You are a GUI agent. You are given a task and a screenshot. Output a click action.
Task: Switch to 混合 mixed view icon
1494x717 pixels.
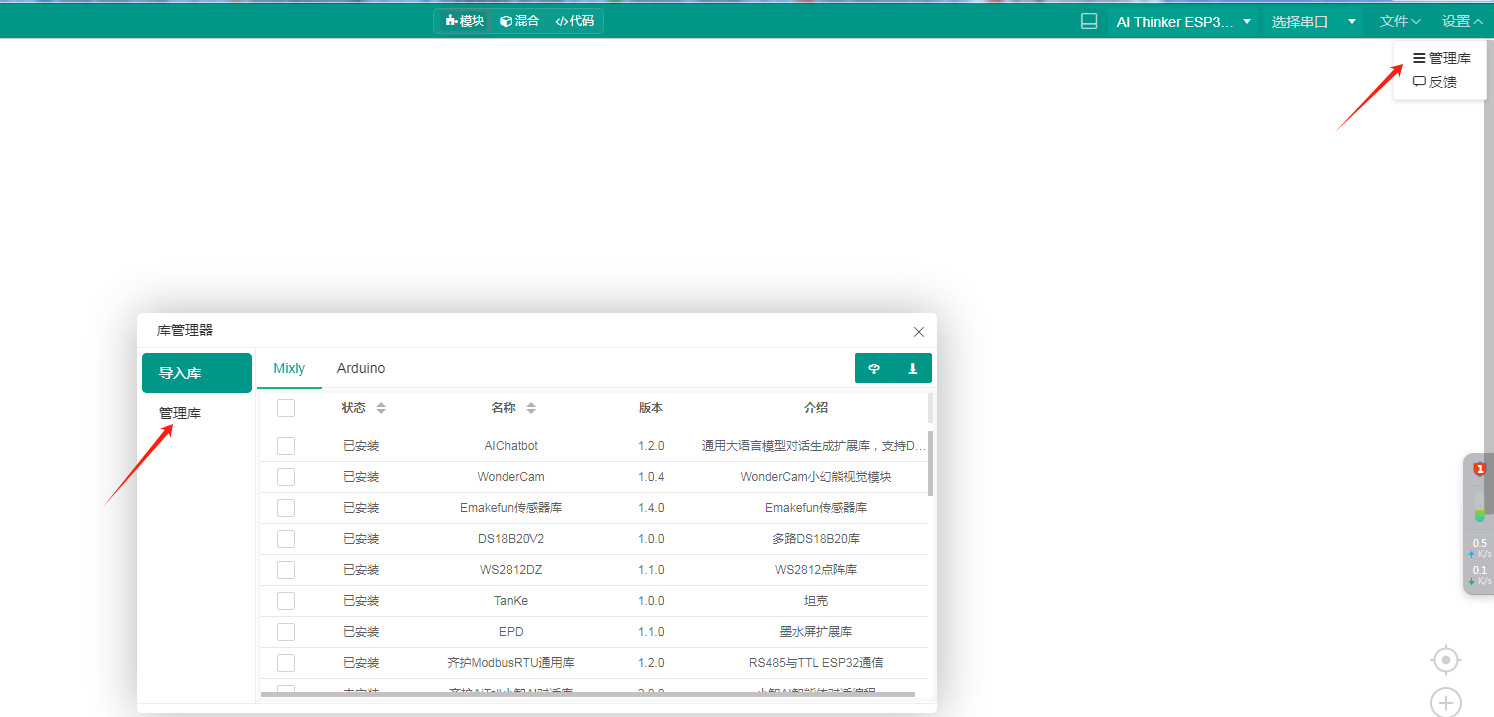click(519, 20)
